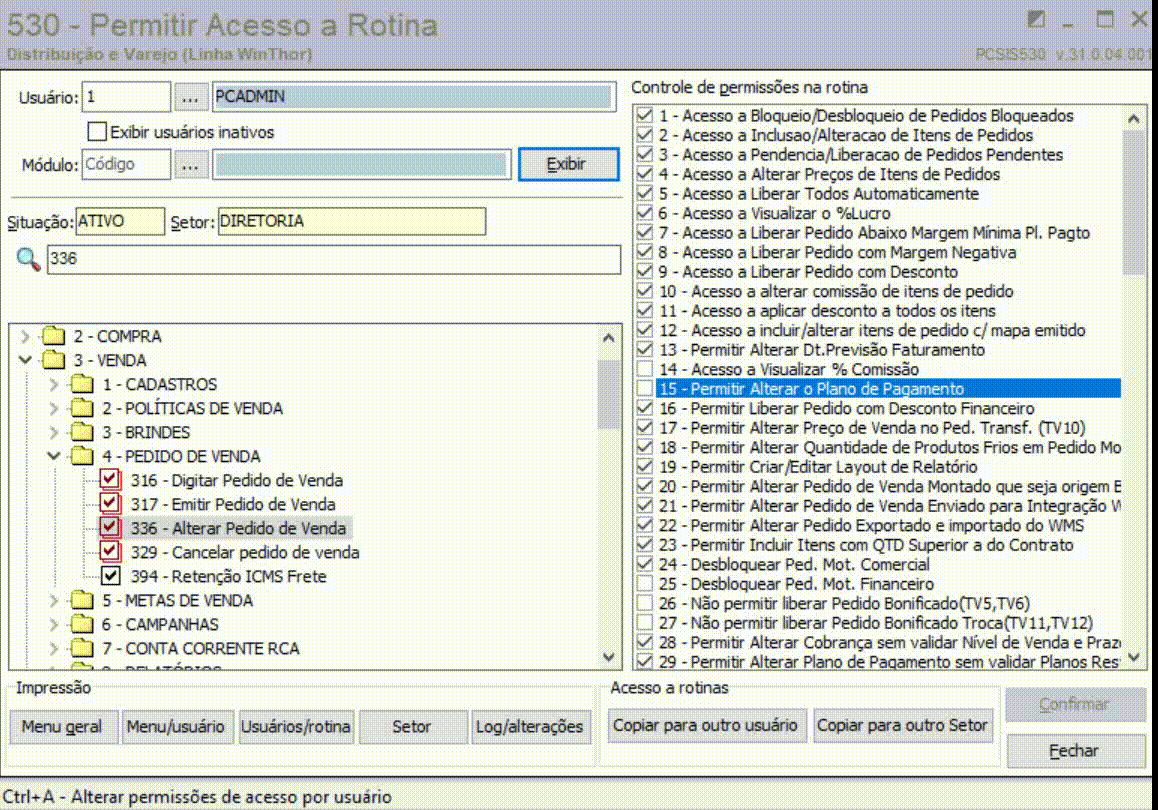Click the routine search field containing 336
Screen dimensions: 1158x810
click(x=334, y=259)
